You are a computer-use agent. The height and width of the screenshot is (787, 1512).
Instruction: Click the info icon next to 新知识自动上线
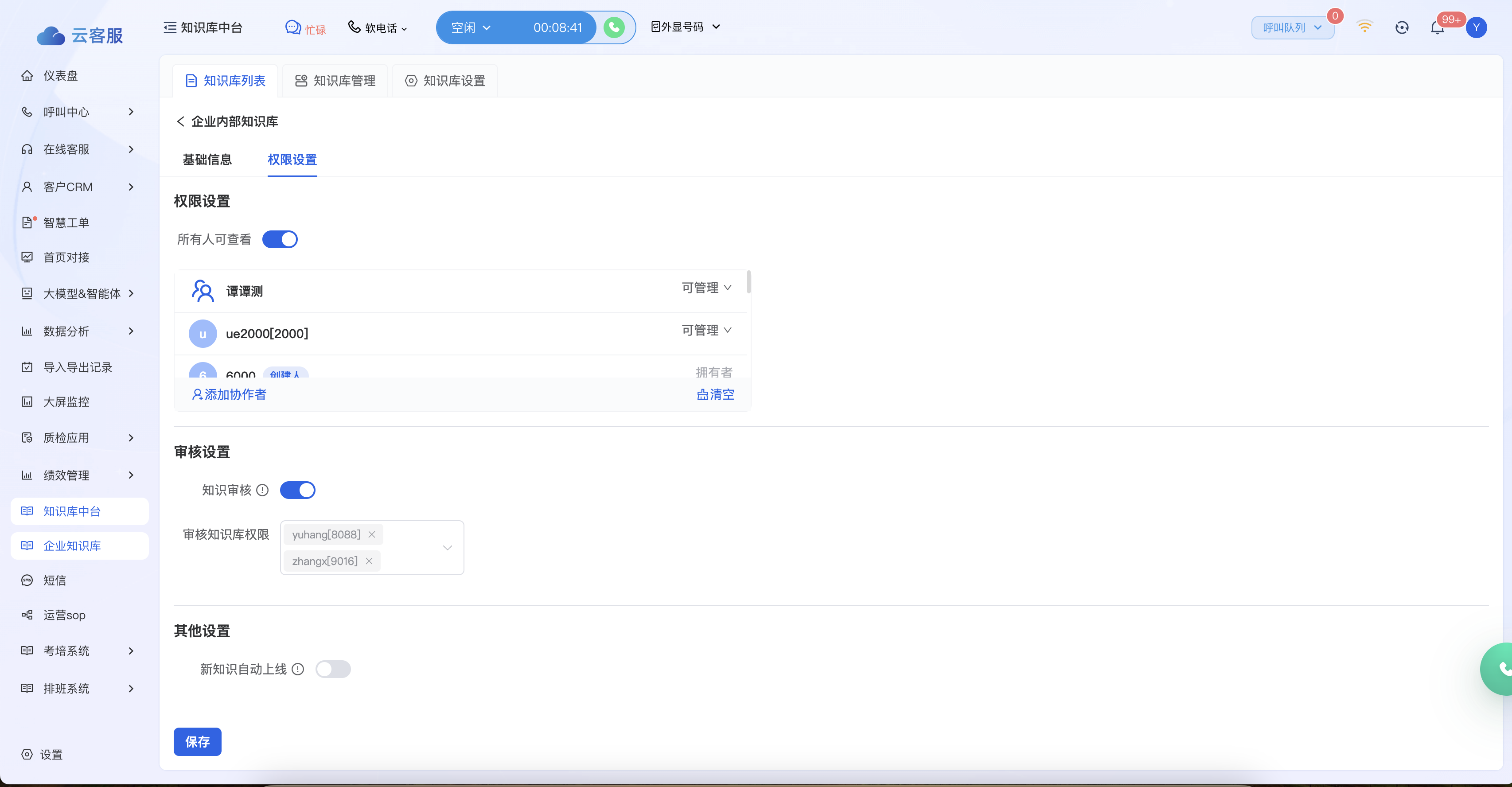298,669
